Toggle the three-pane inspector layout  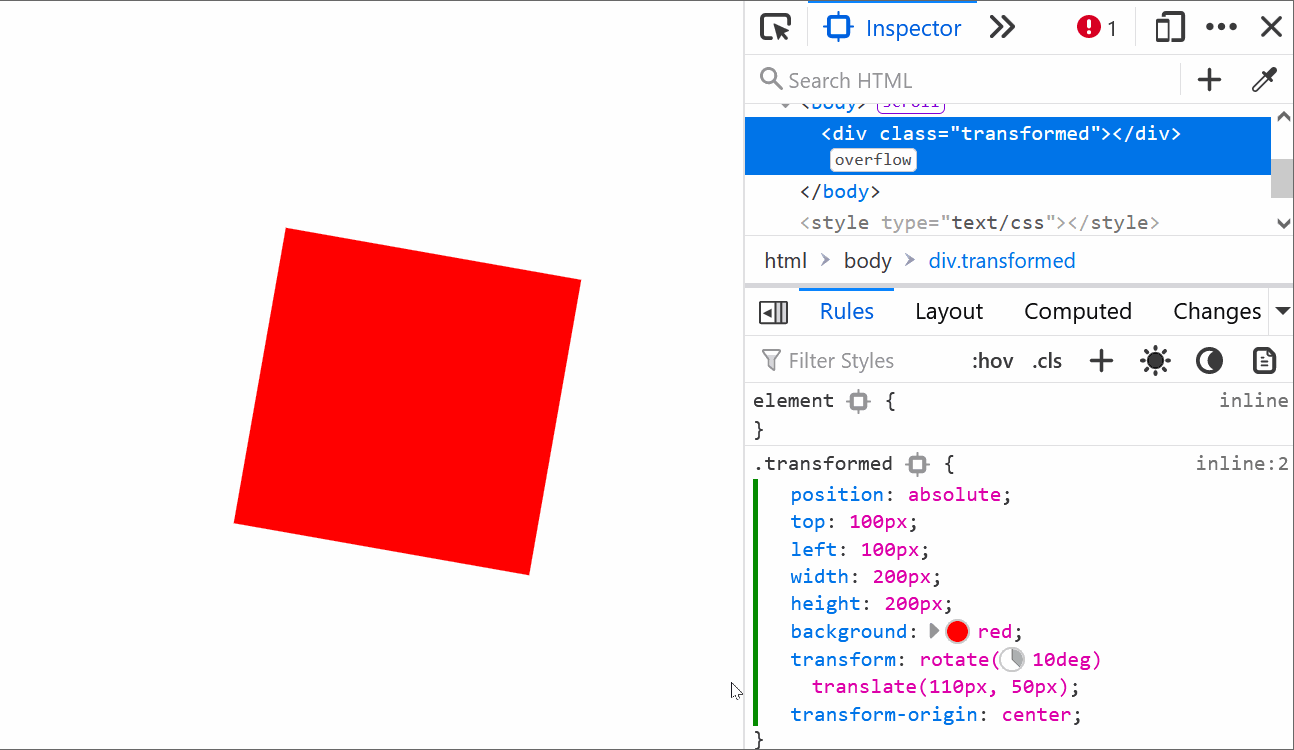point(773,312)
